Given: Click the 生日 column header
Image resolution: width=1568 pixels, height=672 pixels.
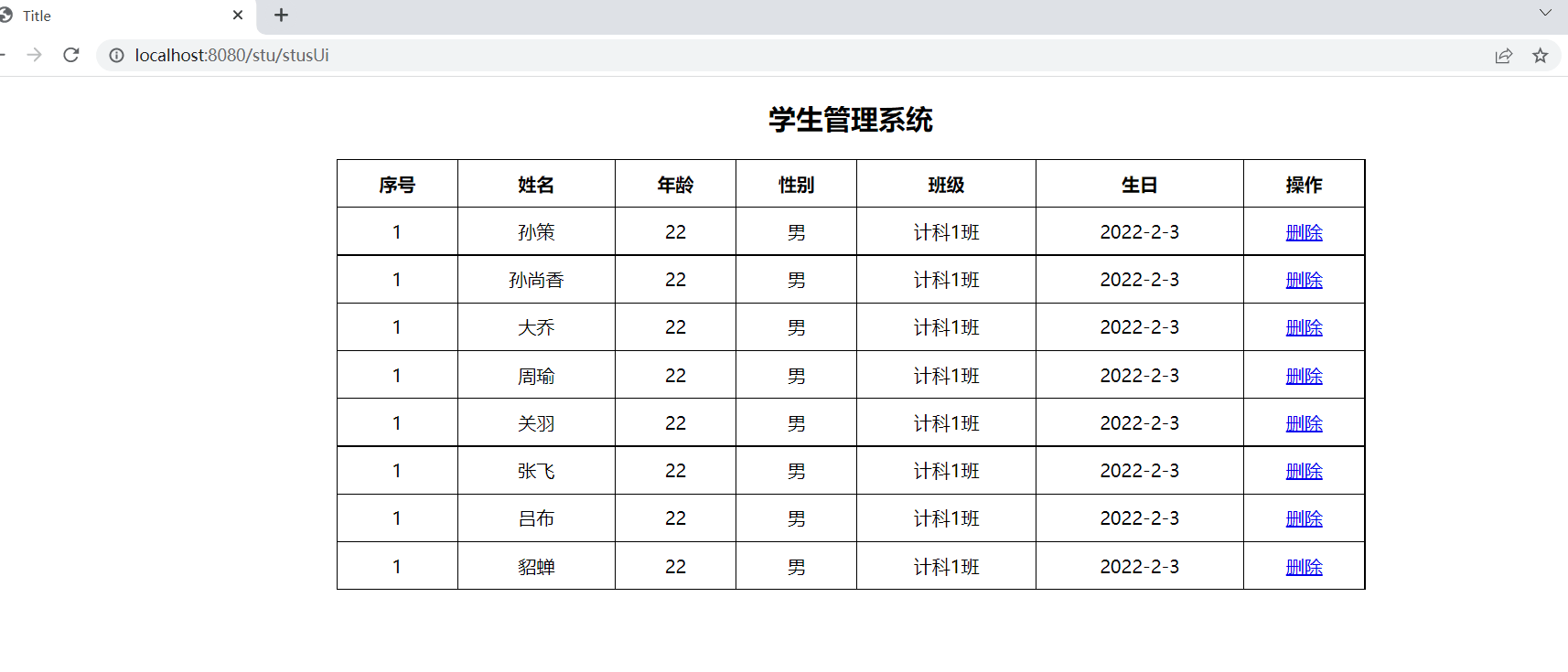Looking at the screenshot, I should coord(1140,185).
